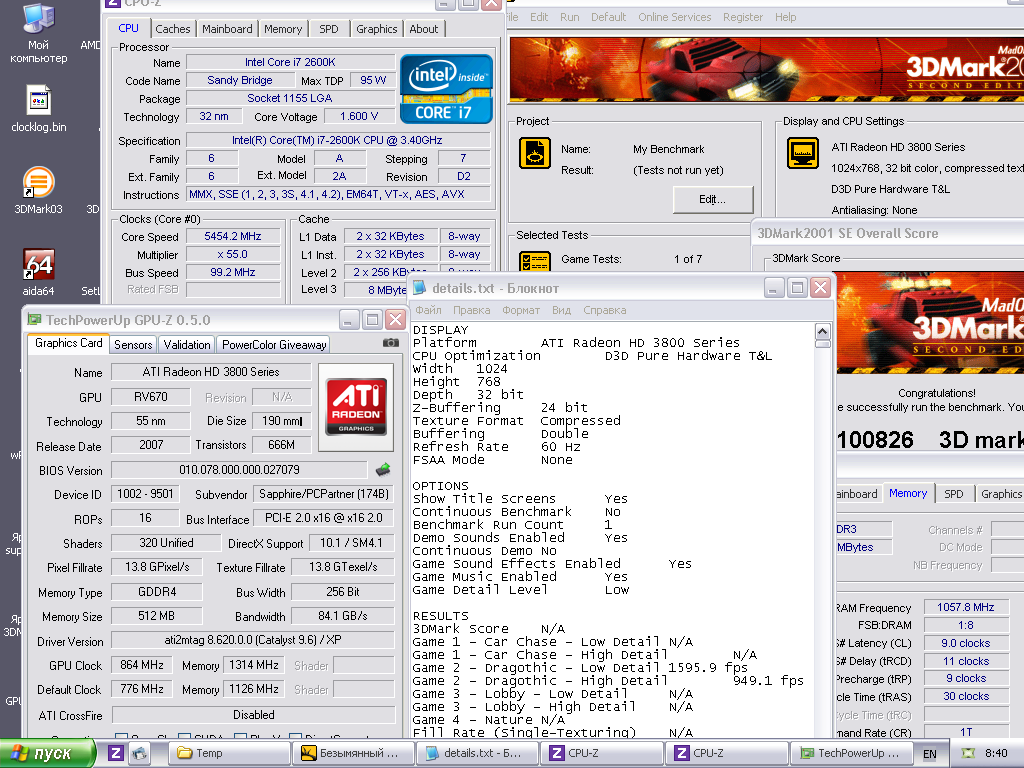
Task: Save the BIOS using the GPU-Z chip icon
Action: pyautogui.click(x=383, y=470)
